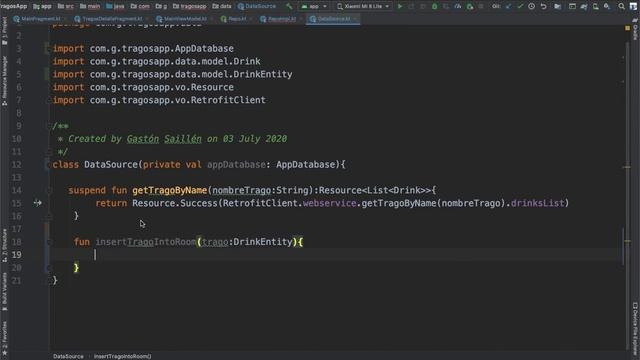Click the app breadcrumb in the navigation bar
This screenshot has width=640, height=360.
(42, 6)
